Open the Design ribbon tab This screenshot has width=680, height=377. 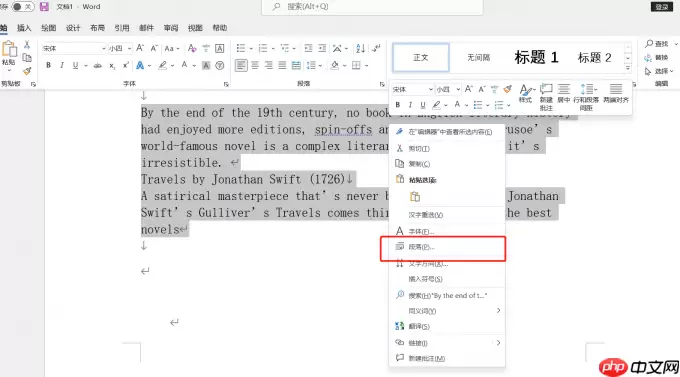point(73,28)
